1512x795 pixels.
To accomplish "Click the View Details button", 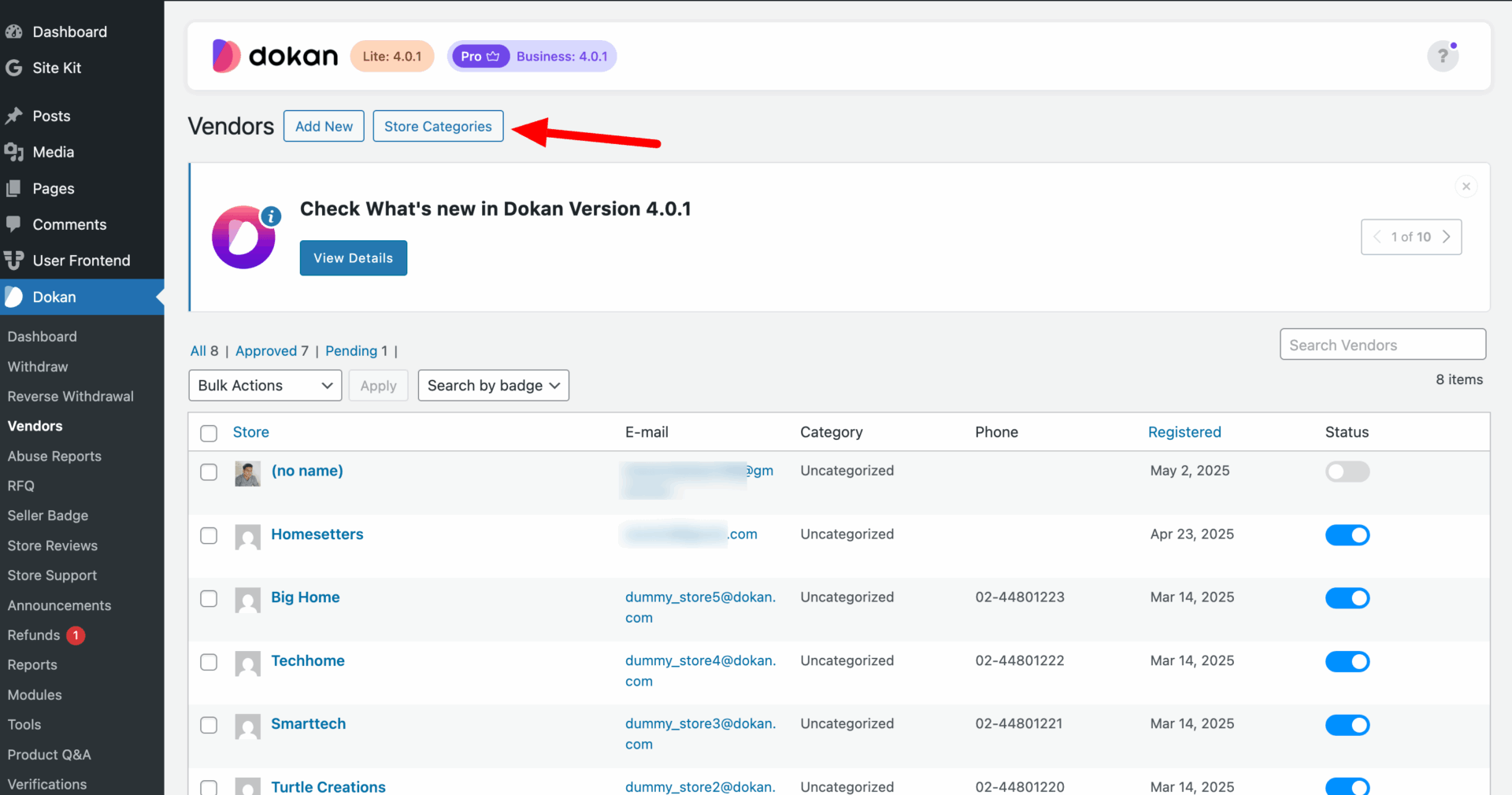I will coord(354,258).
